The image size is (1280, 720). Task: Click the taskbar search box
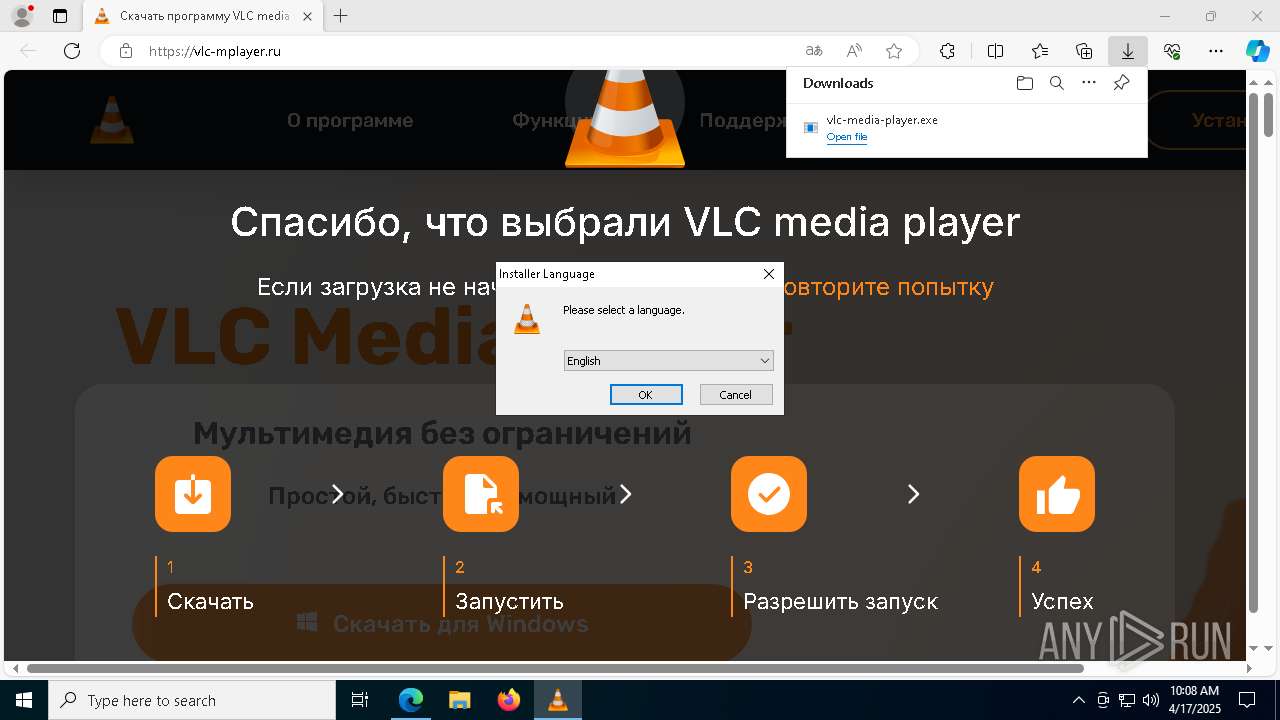(x=192, y=700)
